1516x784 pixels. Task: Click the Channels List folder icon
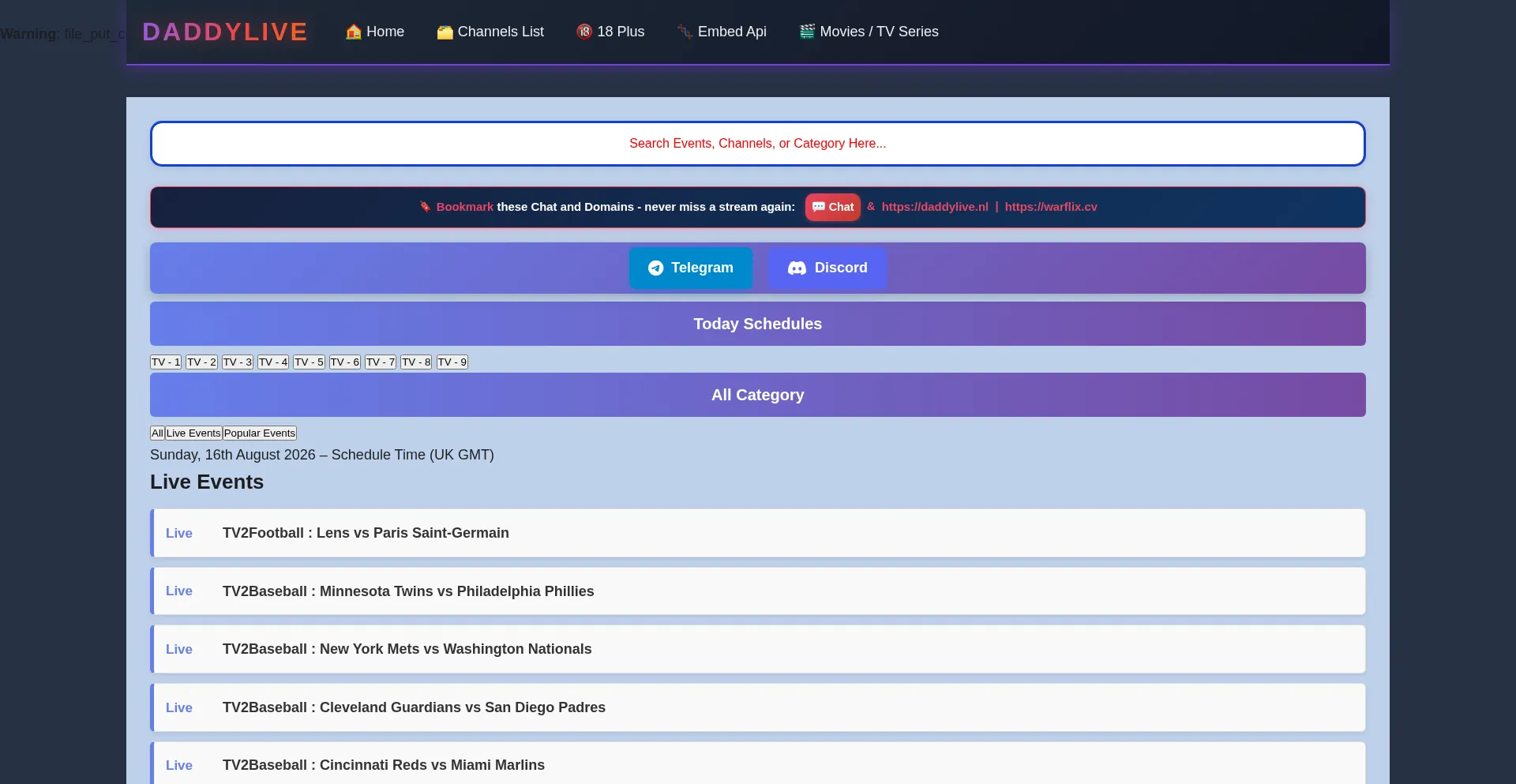coord(445,32)
